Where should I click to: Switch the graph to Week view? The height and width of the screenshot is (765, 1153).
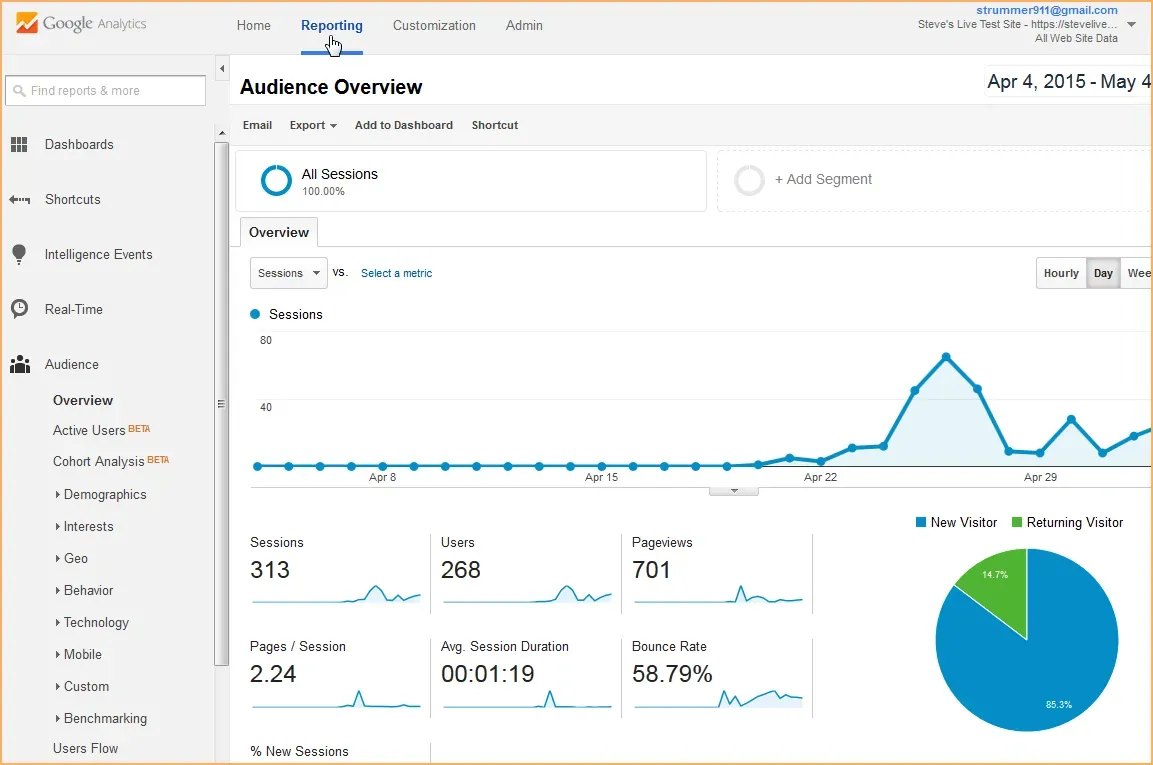tap(1139, 272)
